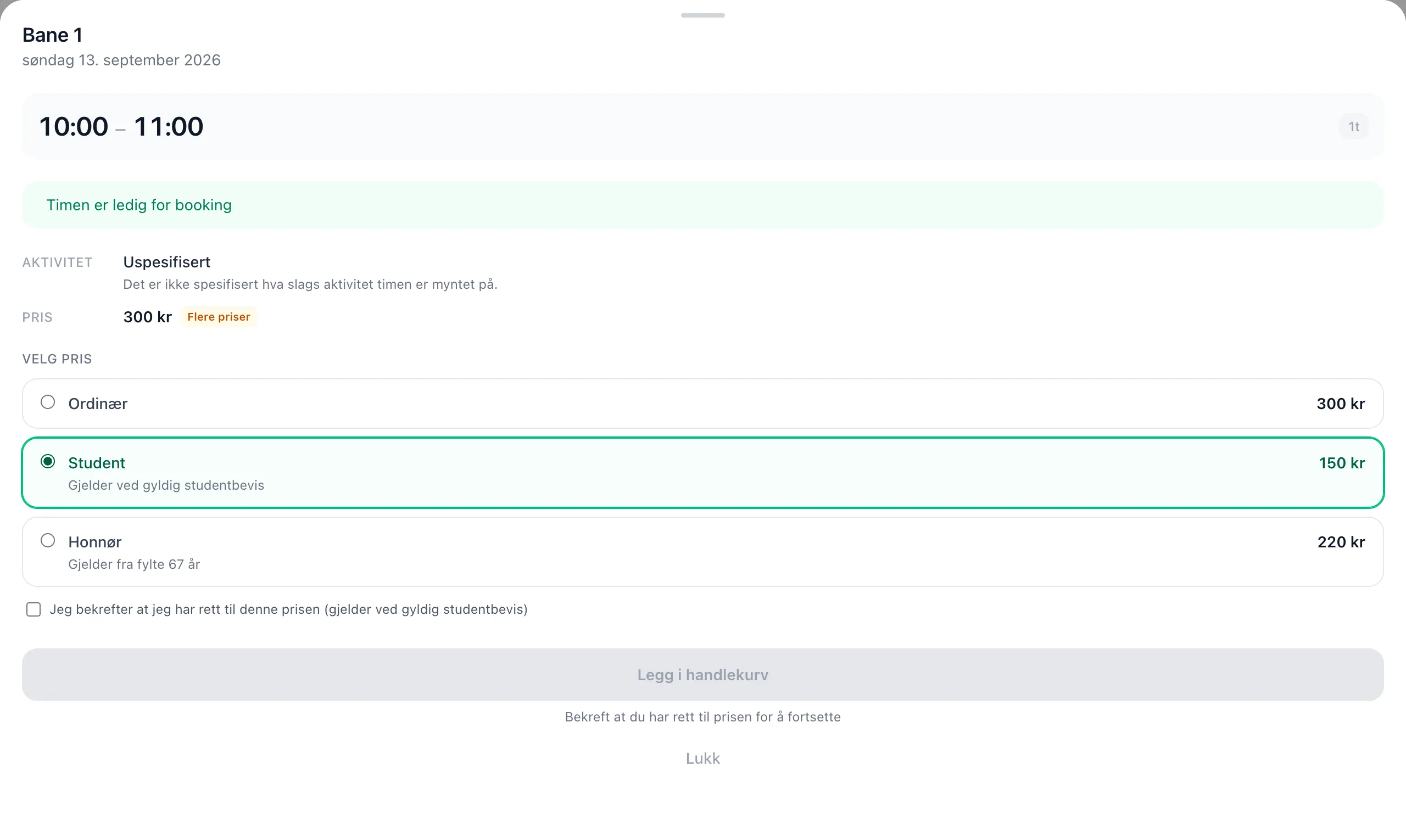The width and height of the screenshot is (1406, 840).
Task: Close the sheet with Lukk
Action: pyautogui.click(x=702, y=759)
